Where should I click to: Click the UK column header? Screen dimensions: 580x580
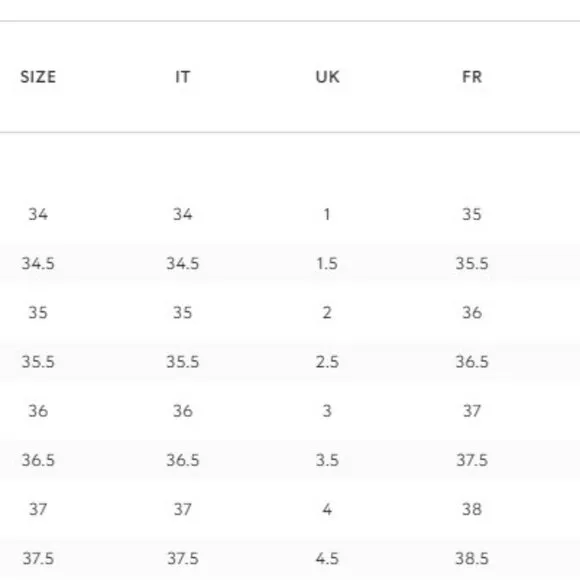point(327,77)
